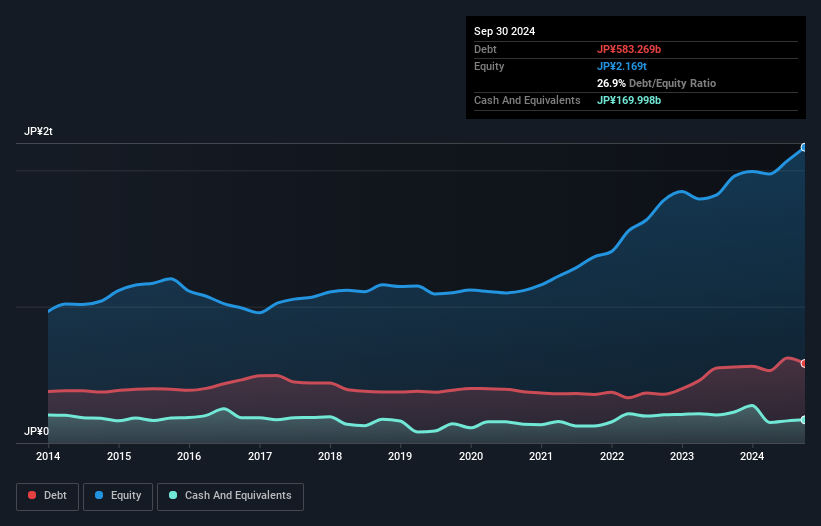Viewport: 821px width, 526px height.
Task: Click the Cash And Equivalents tooltip label
Action: pos(527,100)
